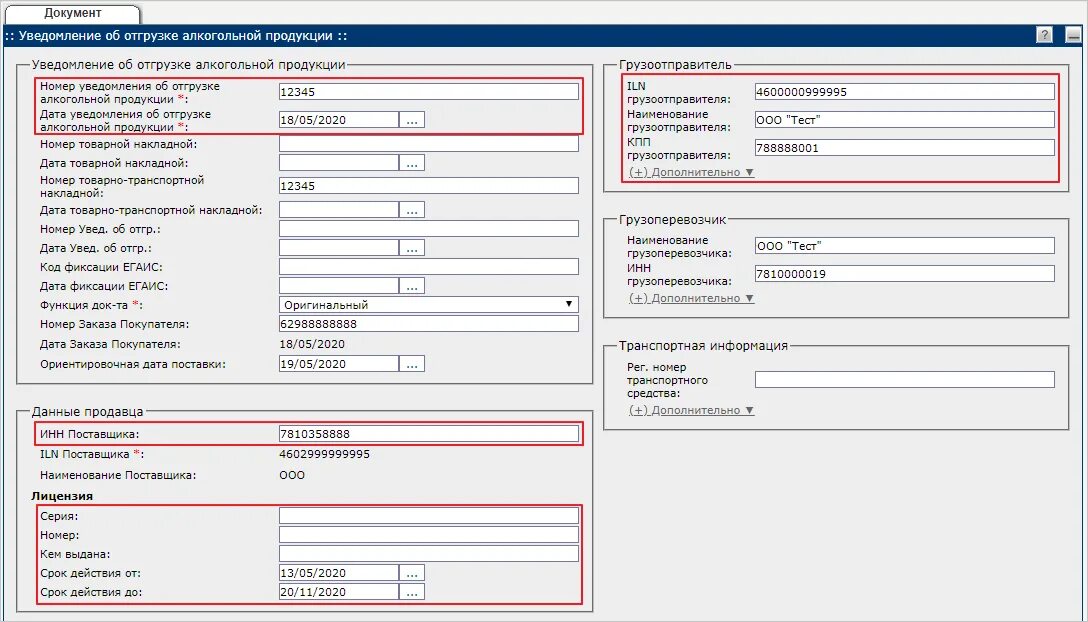Expand Дополнительно under Грузоотправитель
1088x622 pixels.
(691, 172)
